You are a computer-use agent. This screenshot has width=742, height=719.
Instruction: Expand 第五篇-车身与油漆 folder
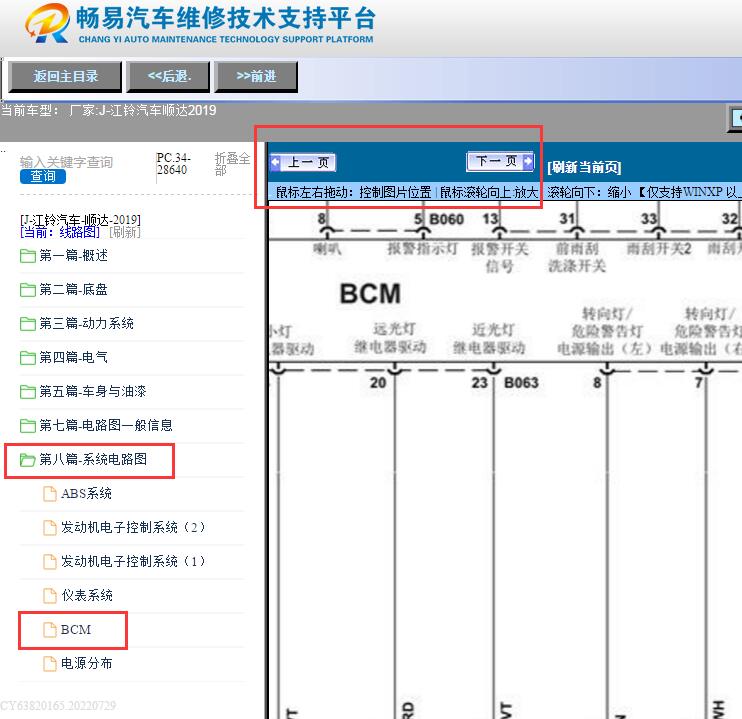pyautogui.click(x=93, y=391)
